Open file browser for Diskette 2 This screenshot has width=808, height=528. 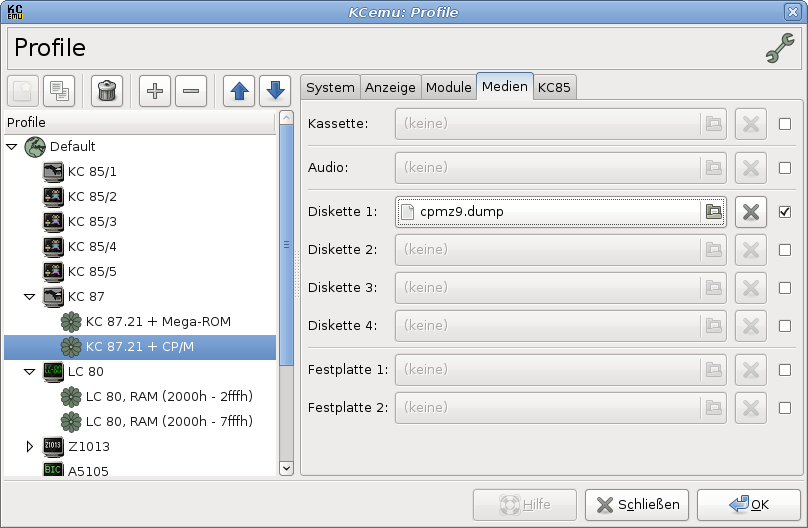tap(714, 250)
